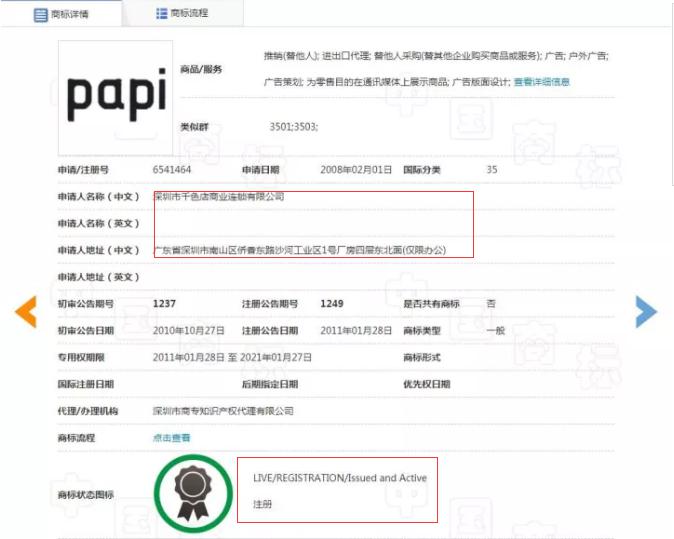Click the blue next-record right arrow
This screenshot has height=539, width=674.
pyautogui.click(x=646, y=312)
